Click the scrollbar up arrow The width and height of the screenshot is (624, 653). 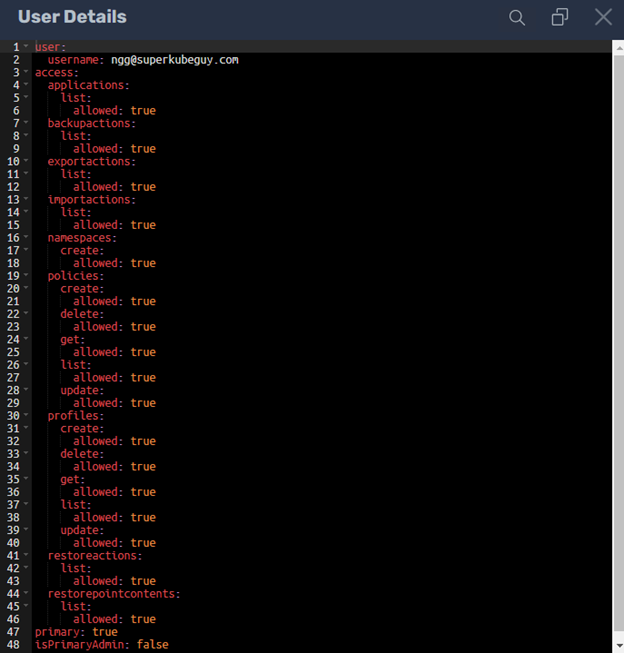pos(618,48)
